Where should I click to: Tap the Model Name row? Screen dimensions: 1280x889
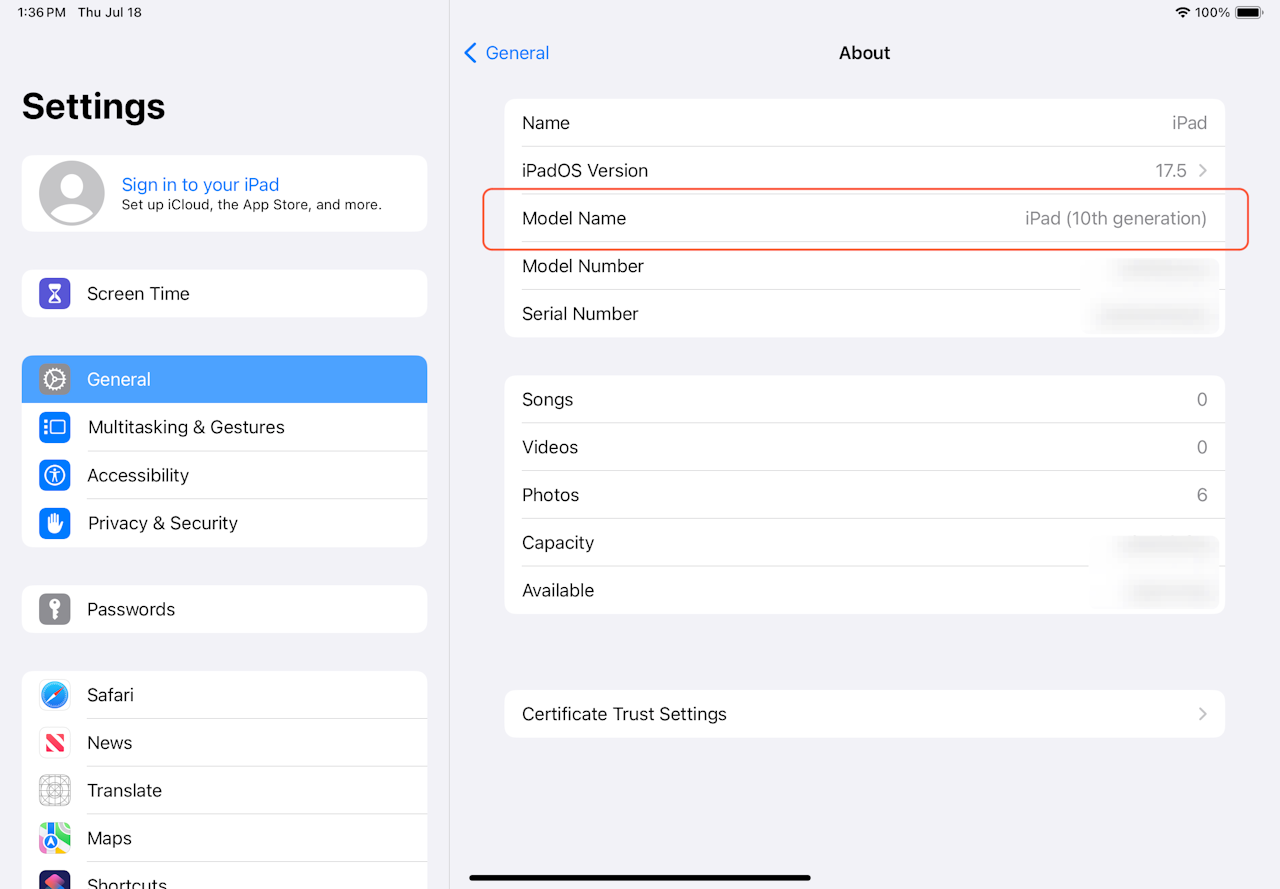(864, 218)
